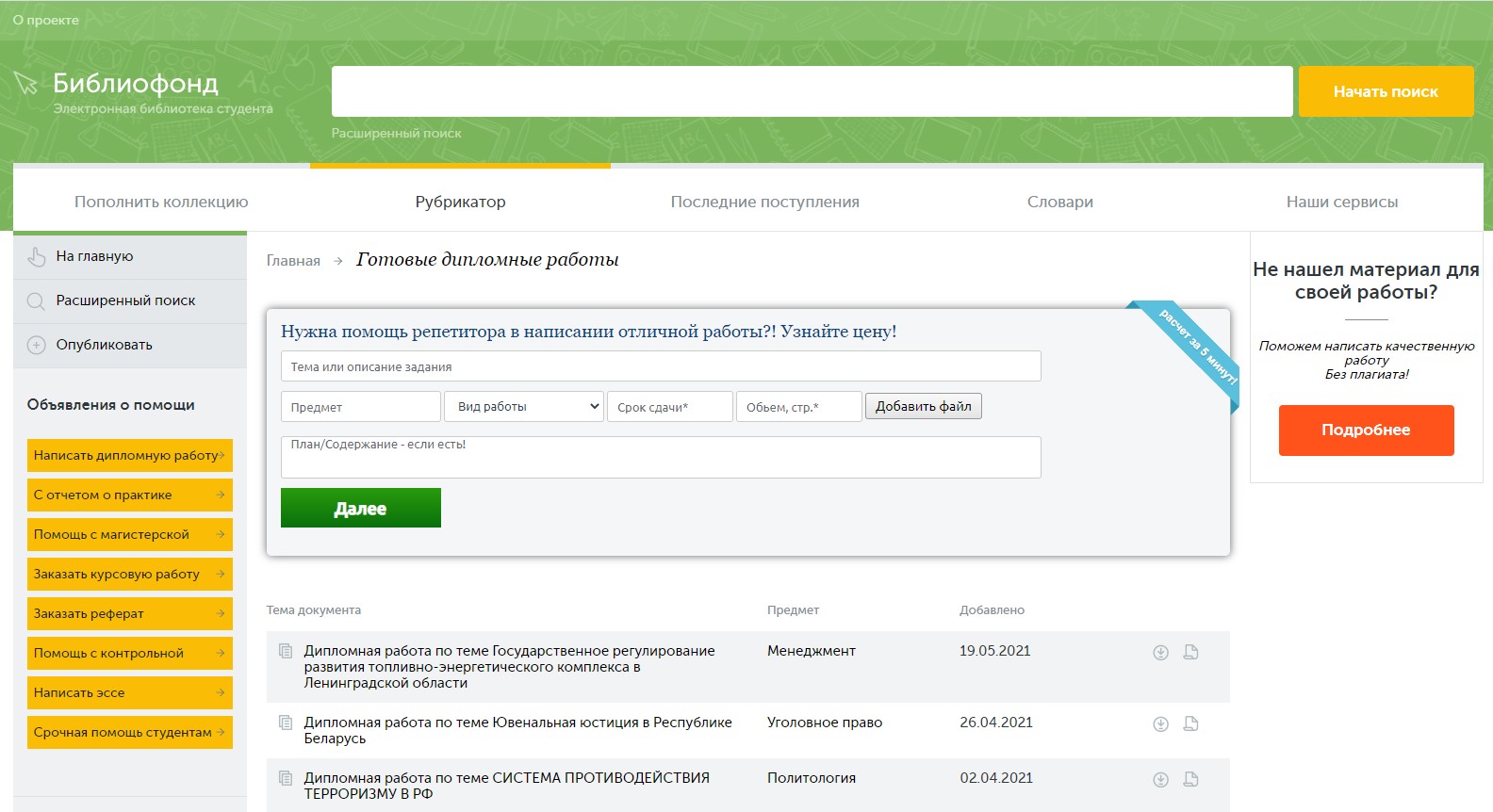Click the Объем, стр. input field
Screen dimensions: 1493x812
pos(799,407)
